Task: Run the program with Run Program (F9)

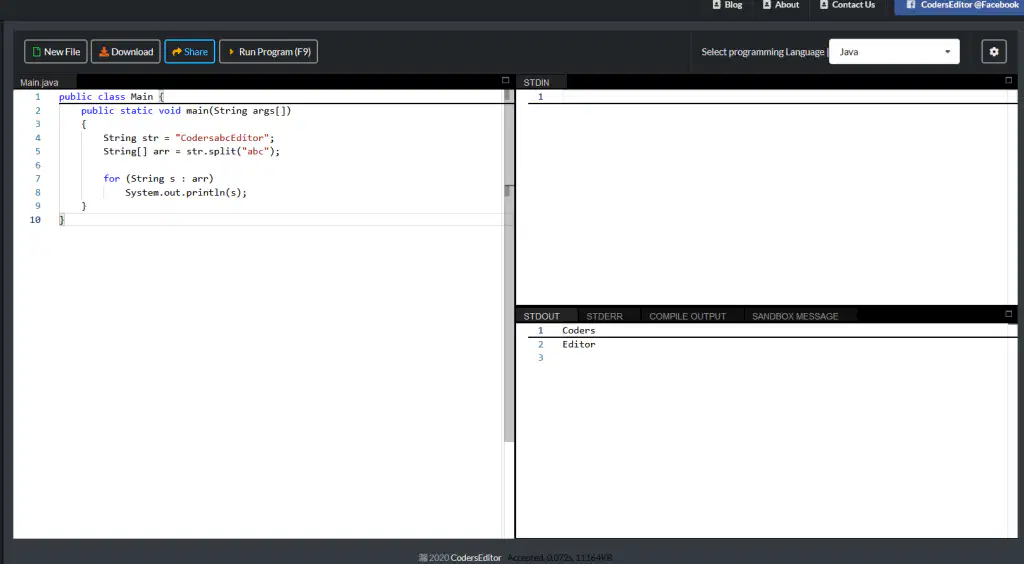Action: click(x=268, y=52)
